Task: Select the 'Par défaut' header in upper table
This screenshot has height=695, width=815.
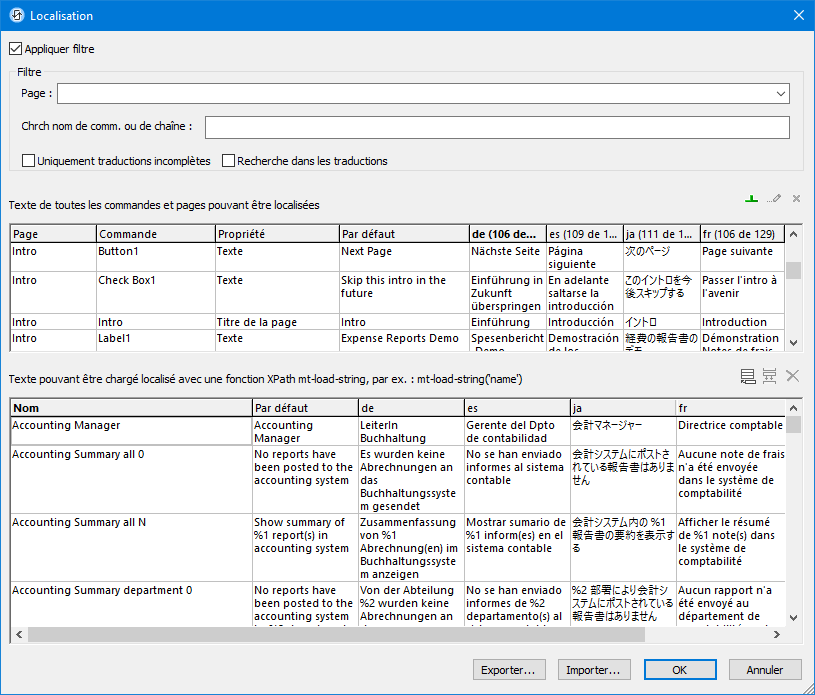Action: pyautogui.click(x=402, y=233)
